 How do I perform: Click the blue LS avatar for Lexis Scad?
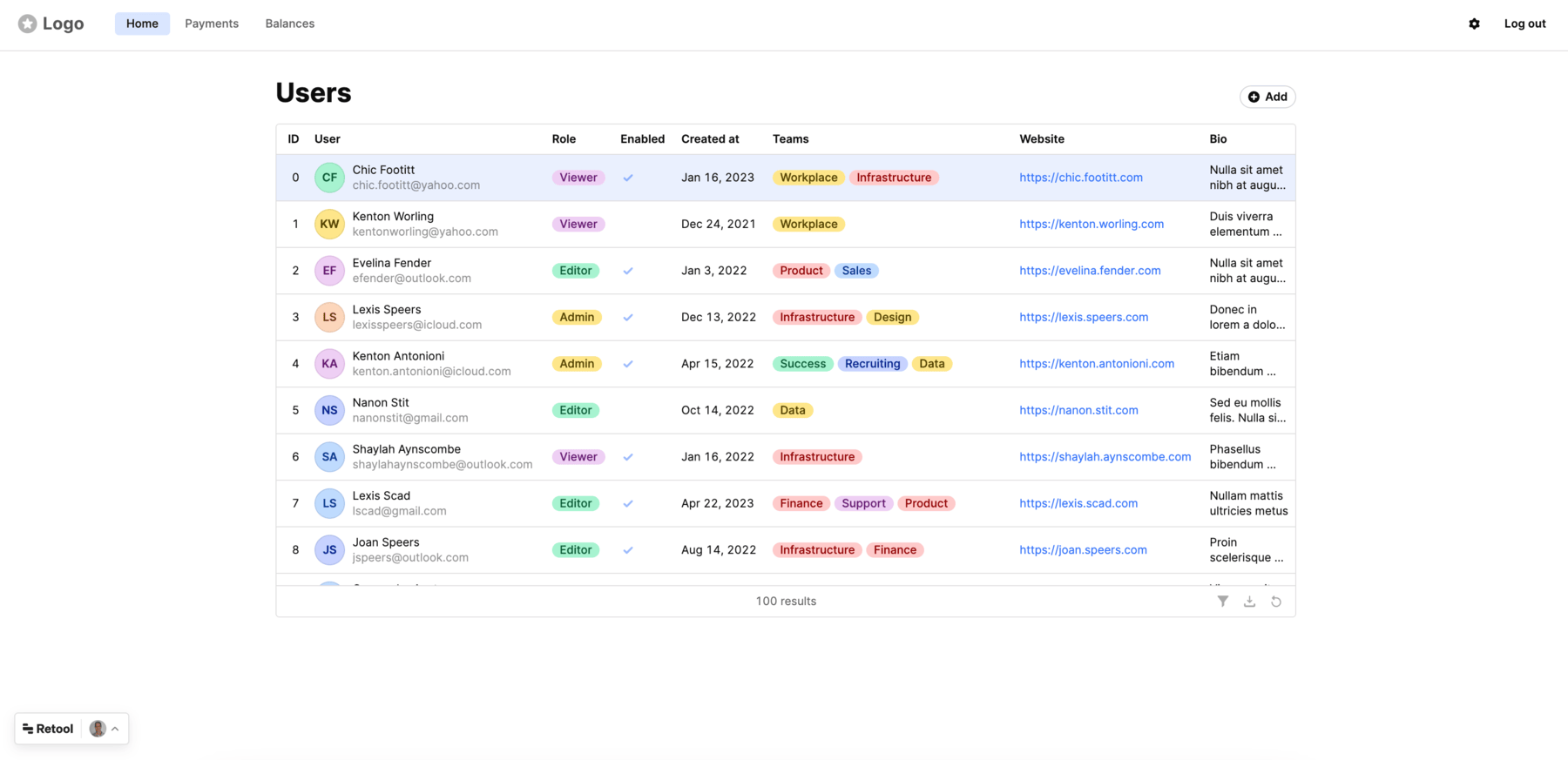click(329, 503)
